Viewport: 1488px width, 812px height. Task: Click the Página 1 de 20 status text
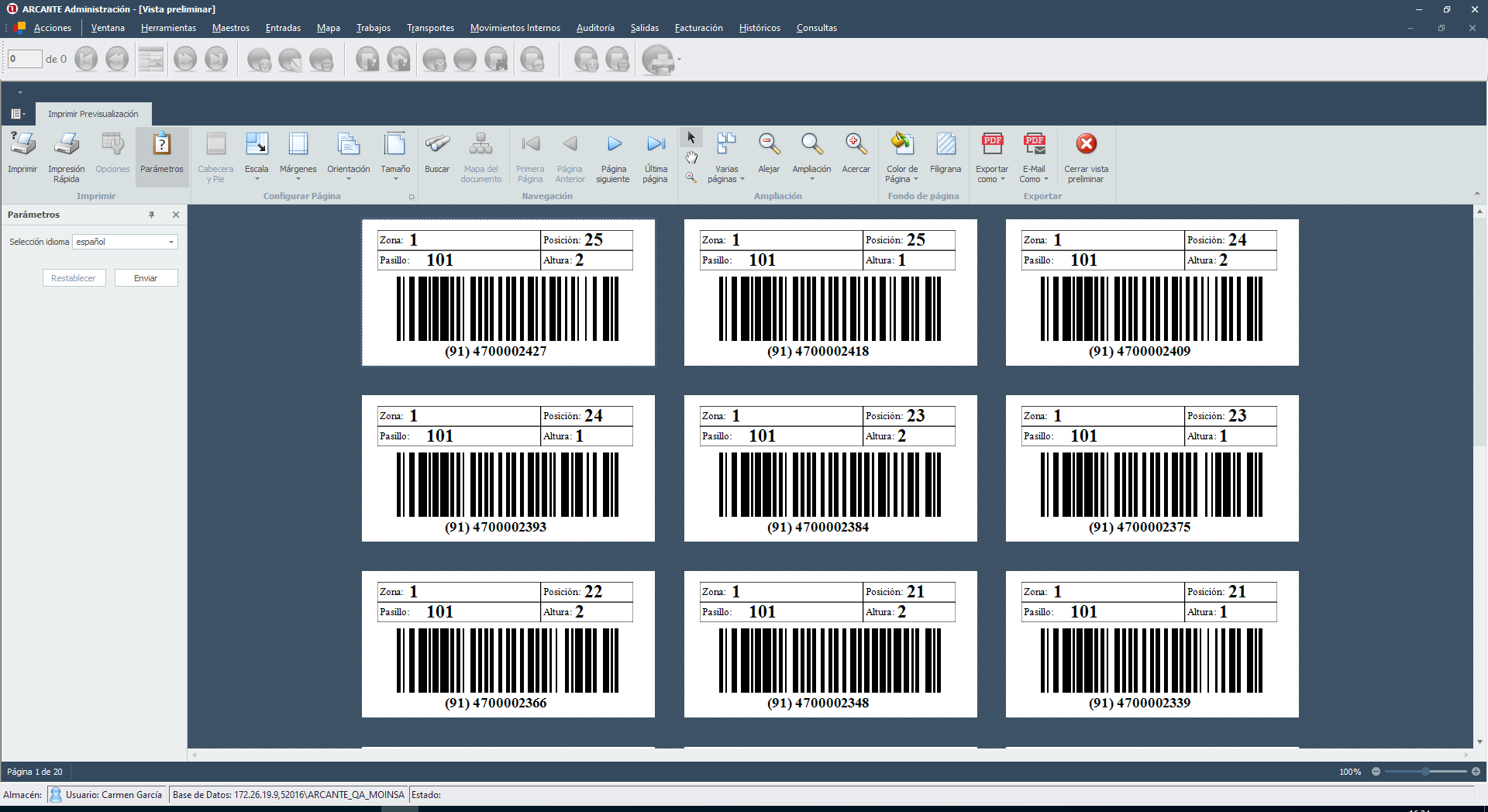(x=35, y=772)
